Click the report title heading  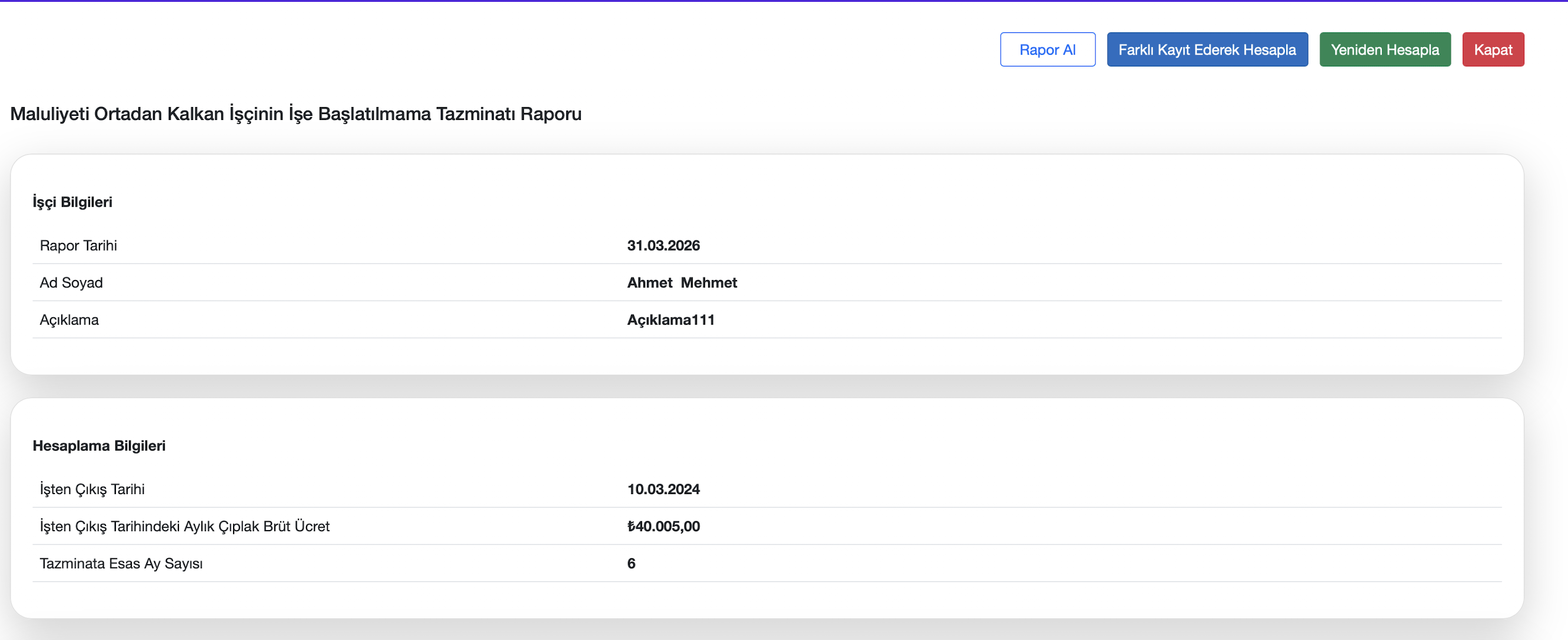(x=296, y=114)
